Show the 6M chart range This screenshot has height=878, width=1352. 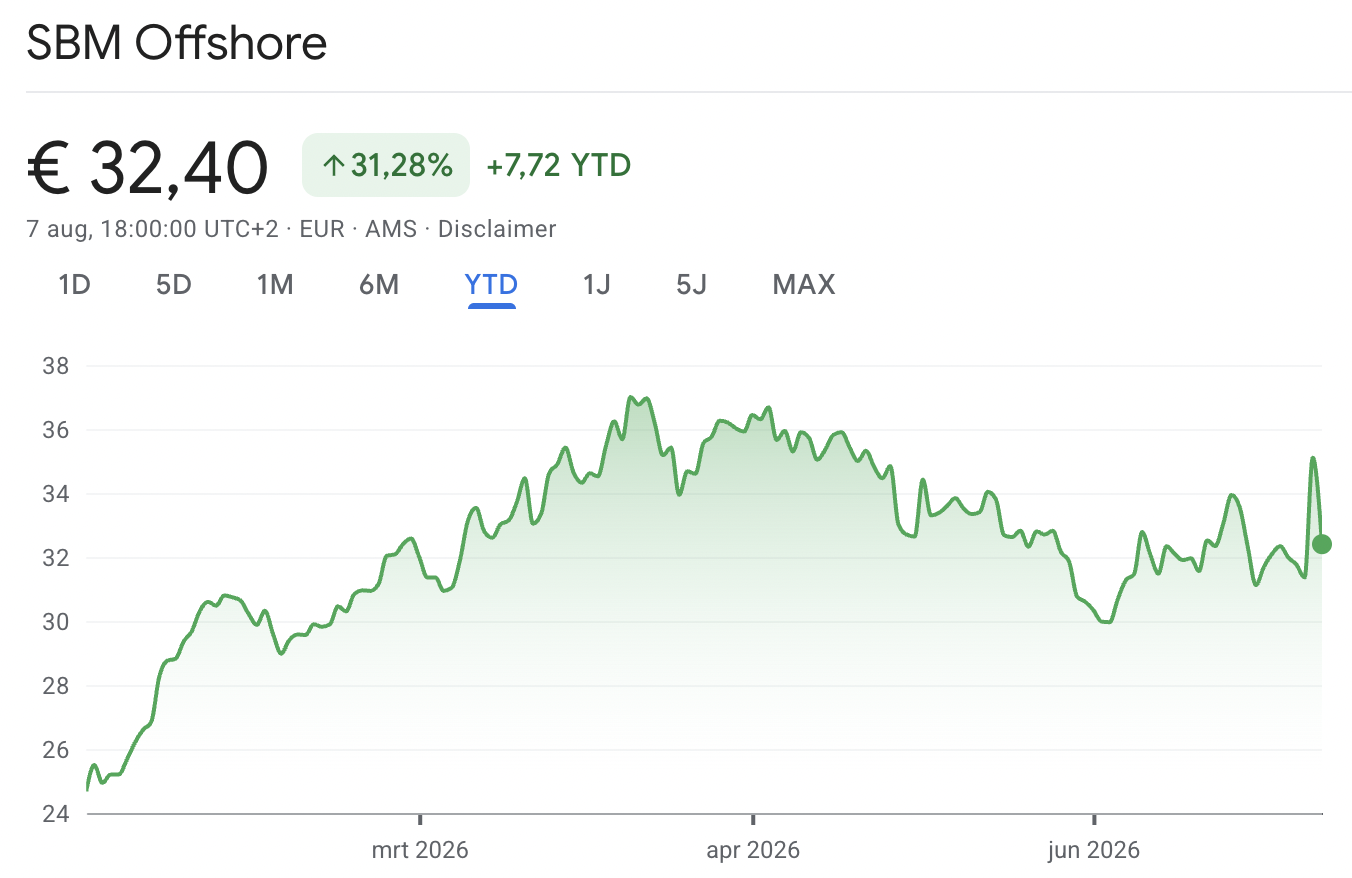point(379,285)
